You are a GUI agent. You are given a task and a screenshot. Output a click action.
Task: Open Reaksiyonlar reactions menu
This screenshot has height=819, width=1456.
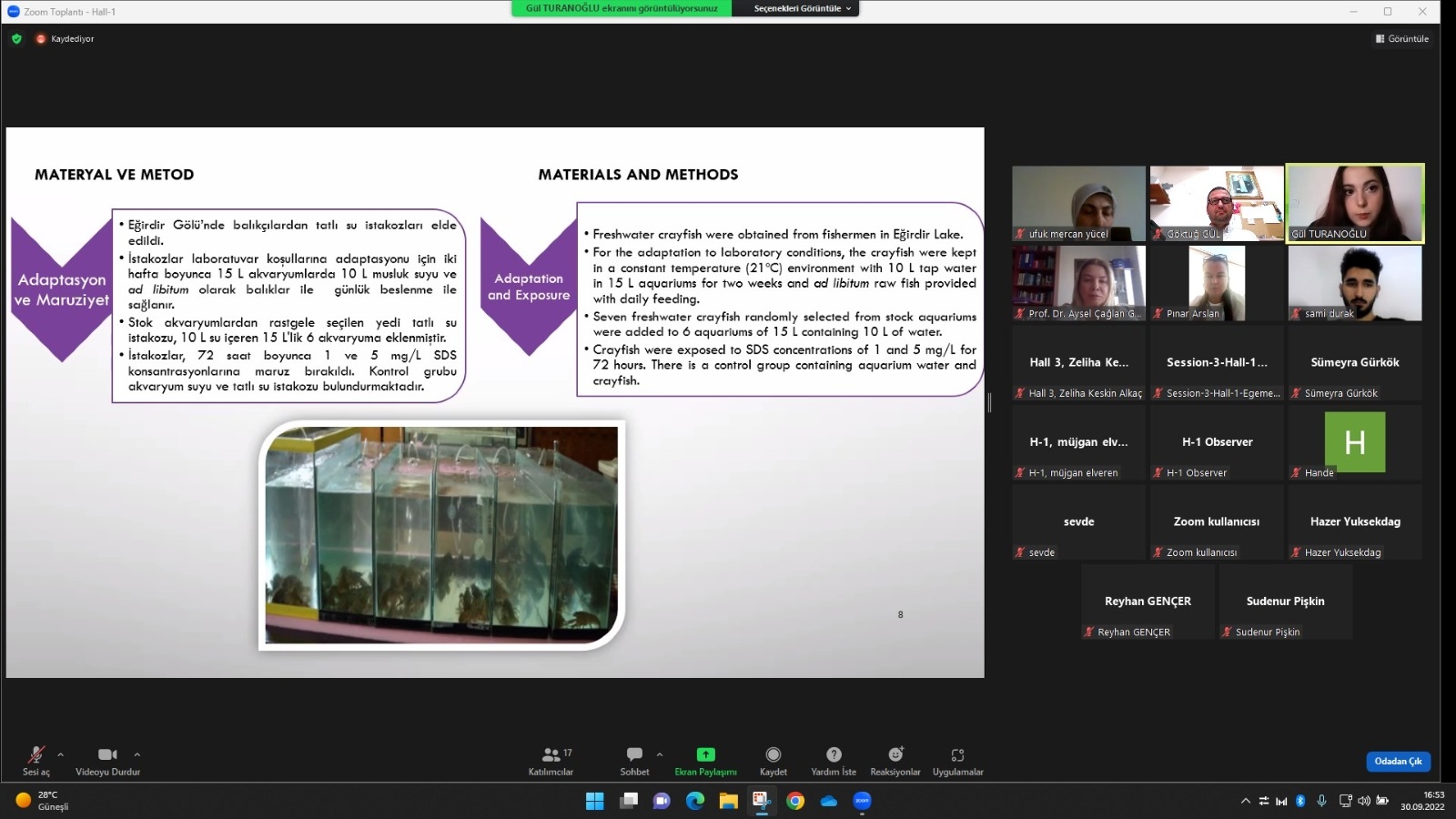[895, 761]
